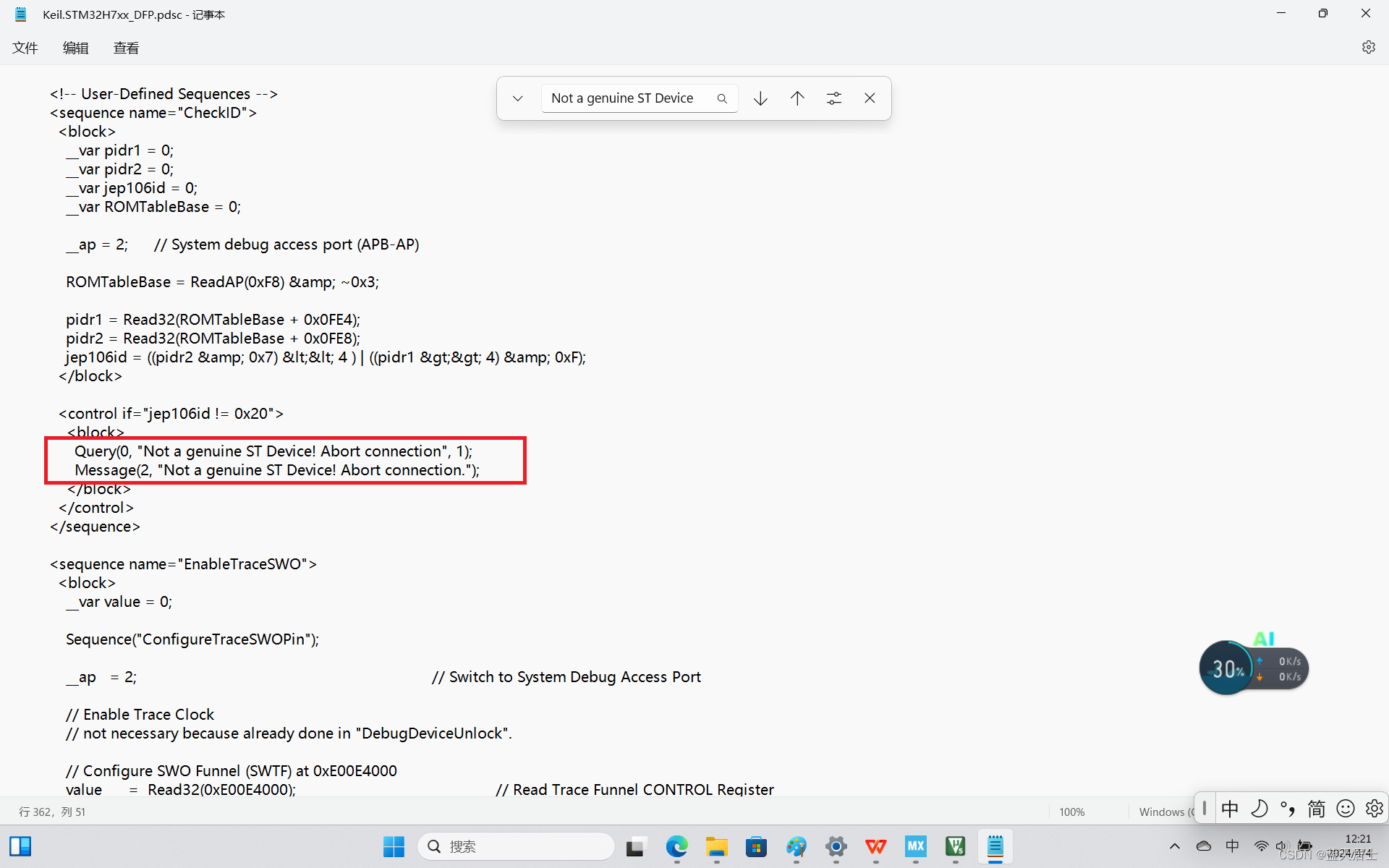Image resolution: width=1389 pixels, height=868 pixels.
Task: Open find options sliders icon
Action: tap(834, 98)
